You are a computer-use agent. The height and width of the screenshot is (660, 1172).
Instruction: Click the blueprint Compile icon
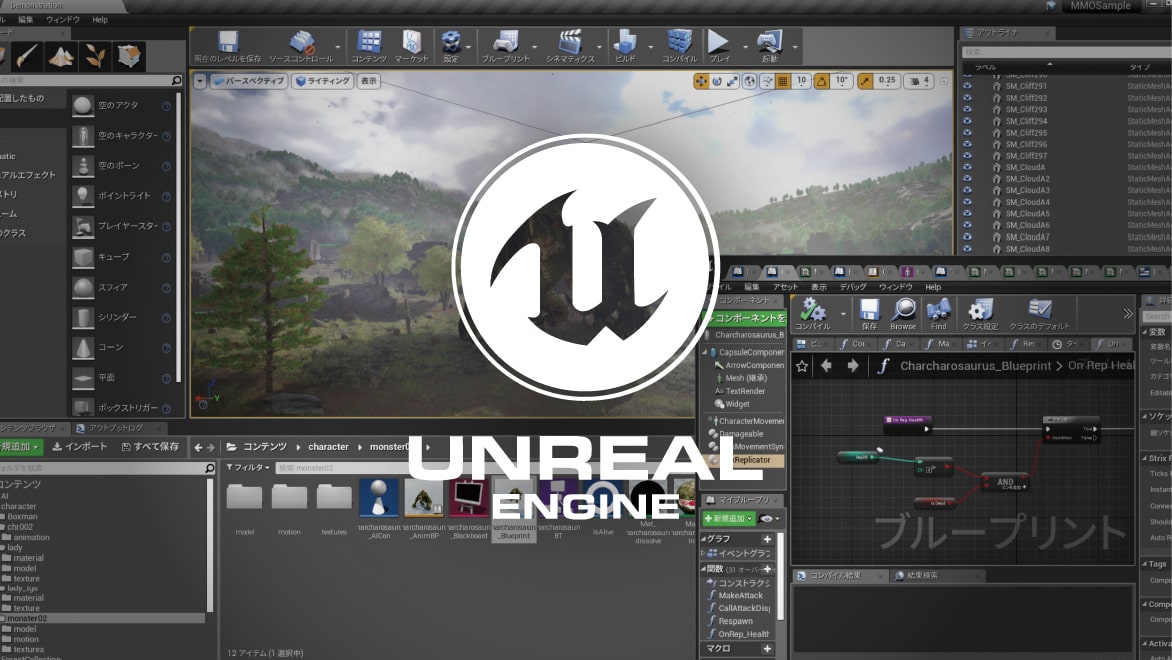click(x=812, y=312)
